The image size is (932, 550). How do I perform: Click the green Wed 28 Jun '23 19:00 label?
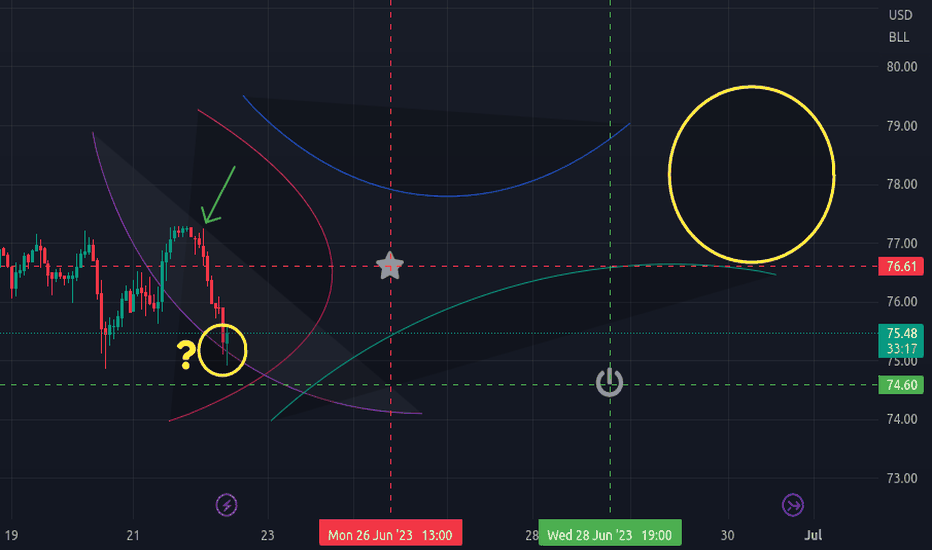pyautogui.click(x=610, y=533)
